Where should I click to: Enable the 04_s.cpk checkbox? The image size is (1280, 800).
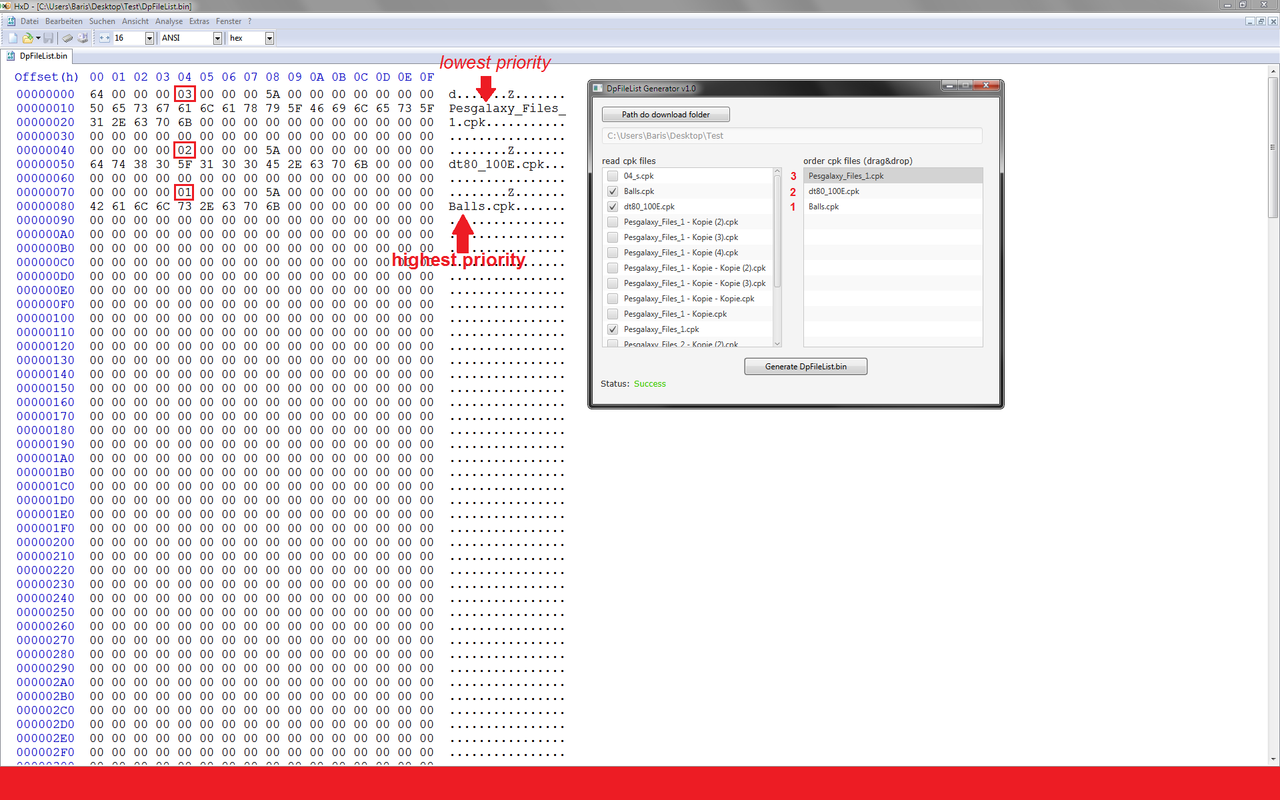click(x=613, y=175)
